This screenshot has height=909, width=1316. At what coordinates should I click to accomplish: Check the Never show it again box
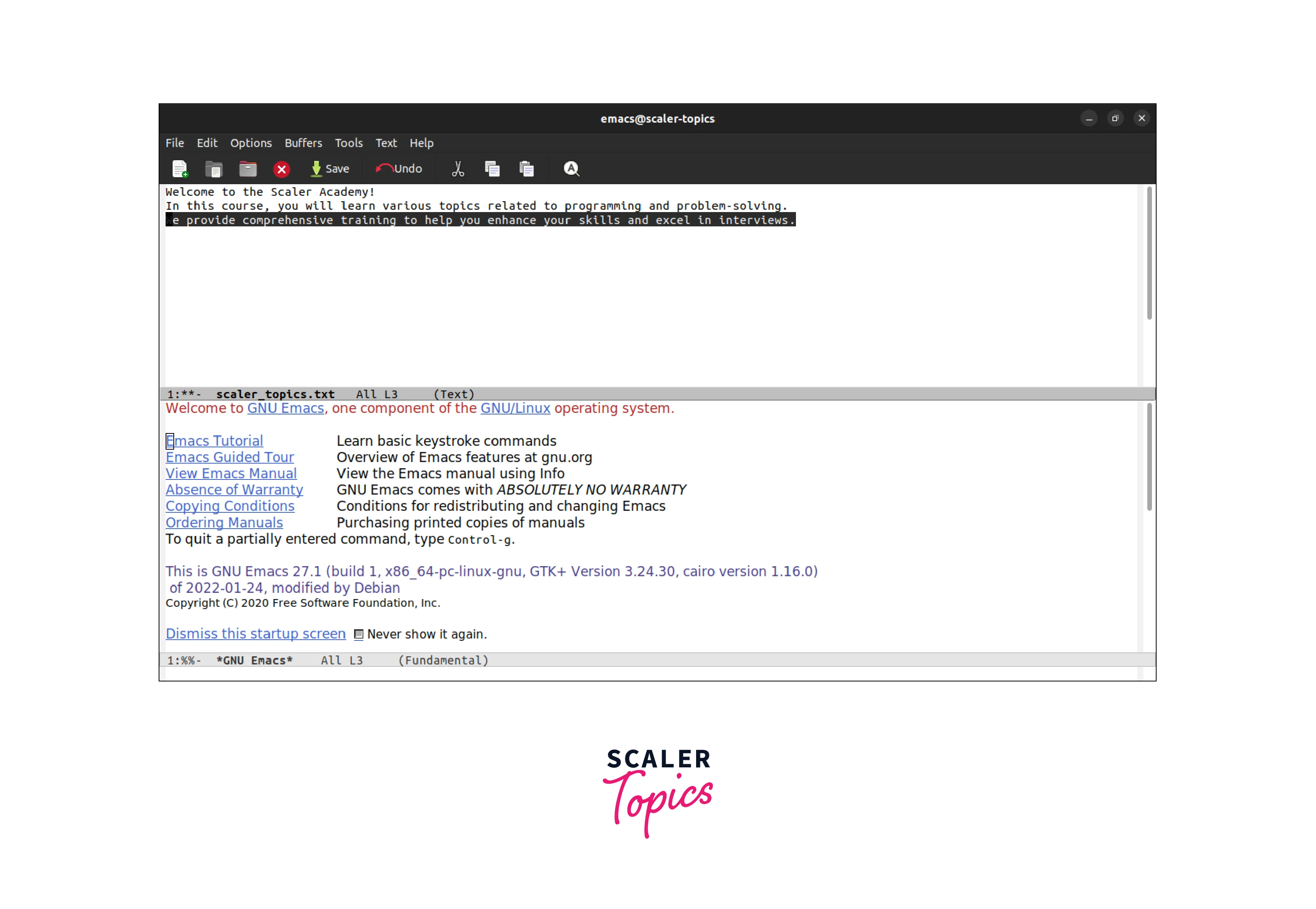click(359, 635)
